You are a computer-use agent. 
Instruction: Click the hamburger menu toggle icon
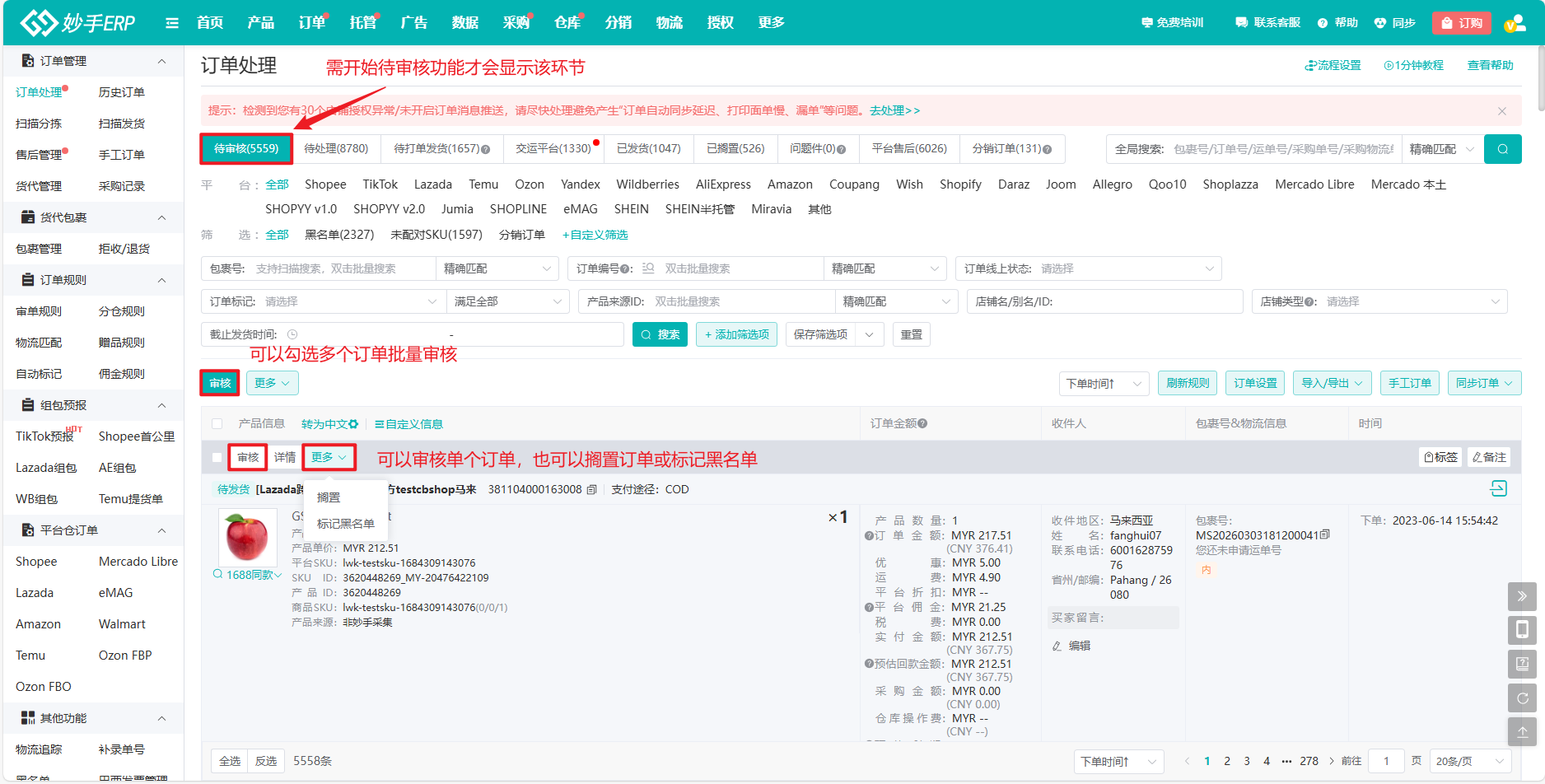[x=172, y=23]
